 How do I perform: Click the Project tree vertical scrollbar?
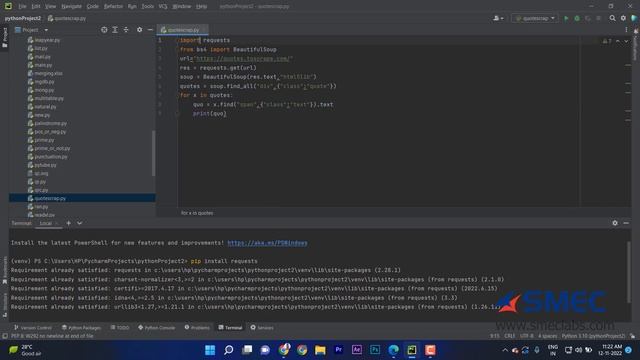153,153
